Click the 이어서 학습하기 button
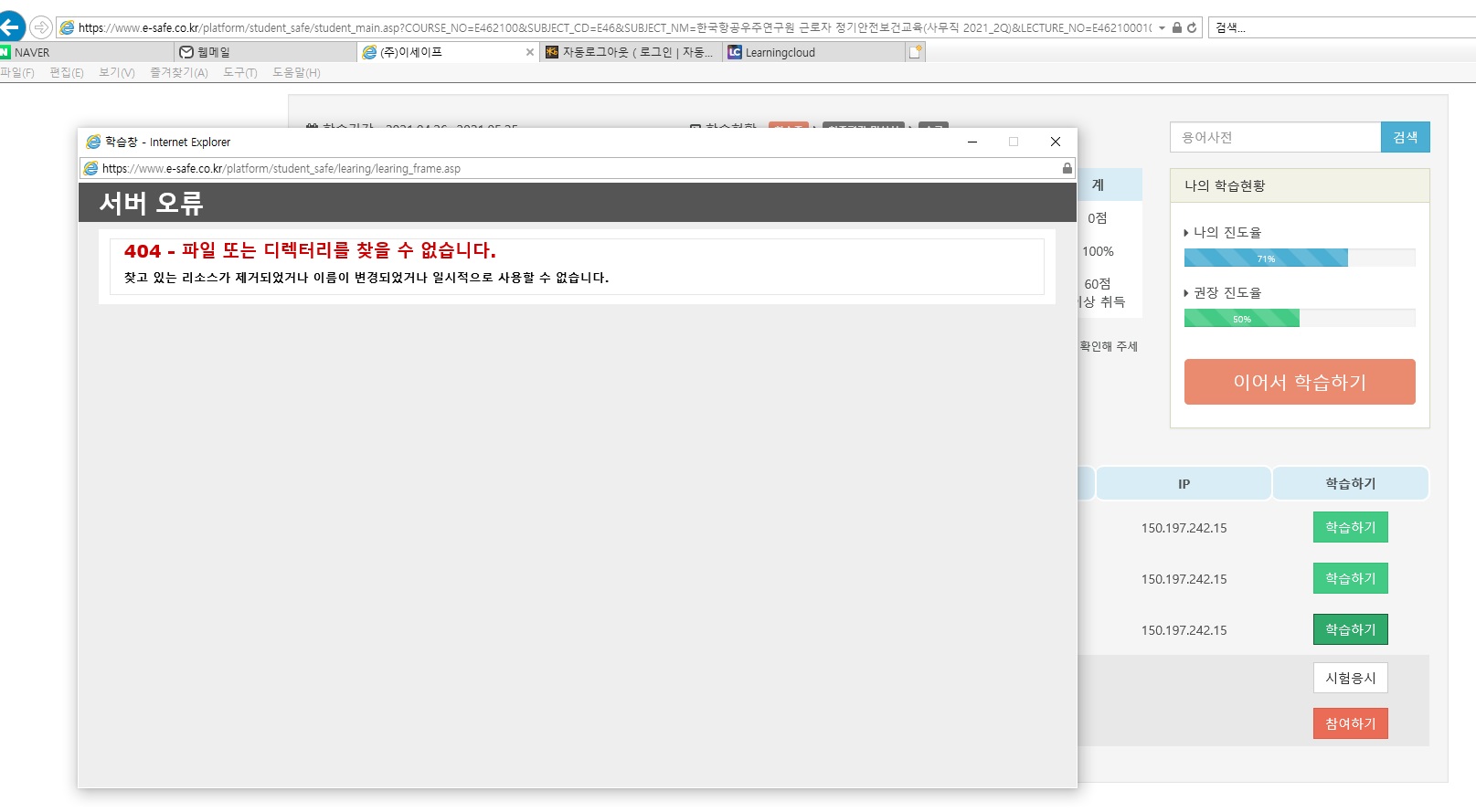 [x=1299, y=382]
